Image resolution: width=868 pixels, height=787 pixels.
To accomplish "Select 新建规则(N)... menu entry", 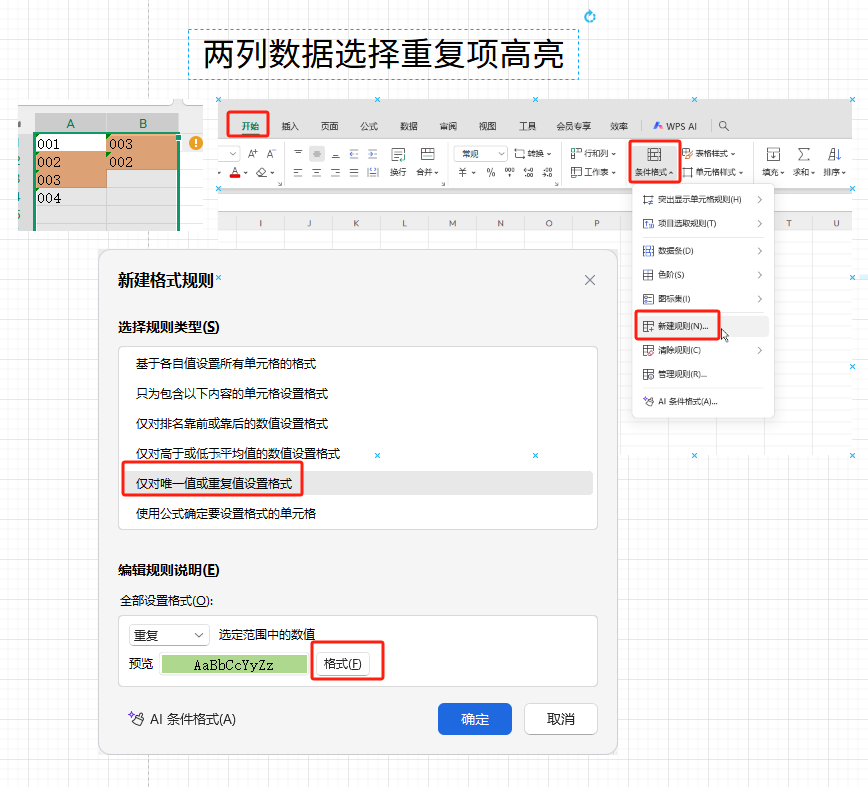I will pyautogui.click(x=702, y=326).
